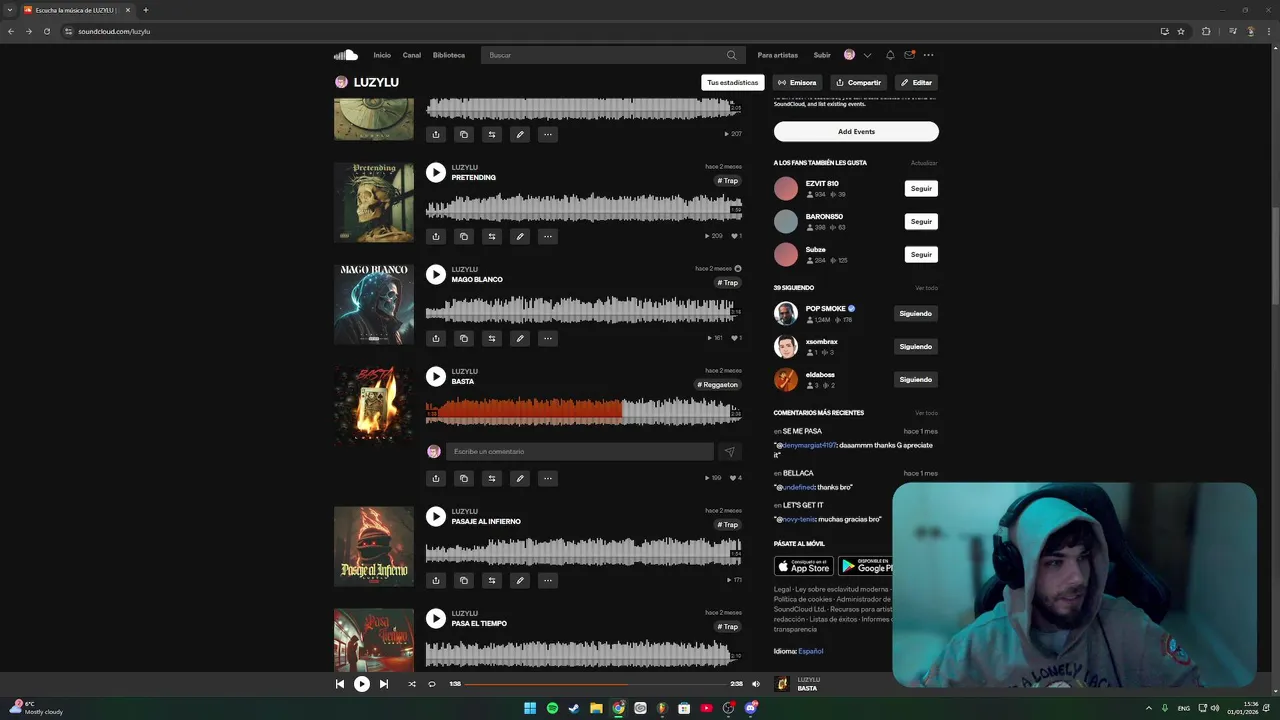Click the Compartir button

point(859,82)
